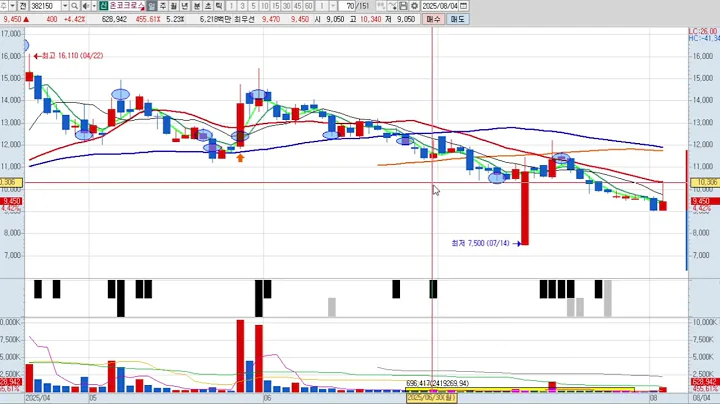Select the 일 daily period toggle

tap(152, 6)
